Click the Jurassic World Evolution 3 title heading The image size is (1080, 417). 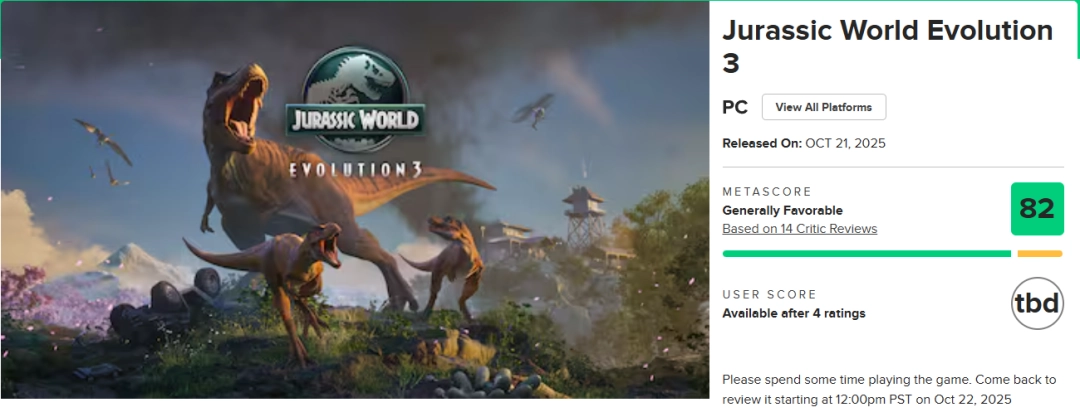point(887,46)
